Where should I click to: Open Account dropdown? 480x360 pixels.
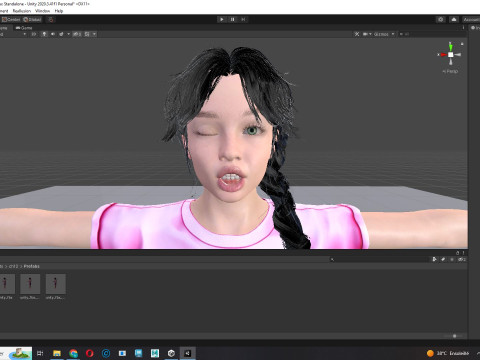click(471, 20)
